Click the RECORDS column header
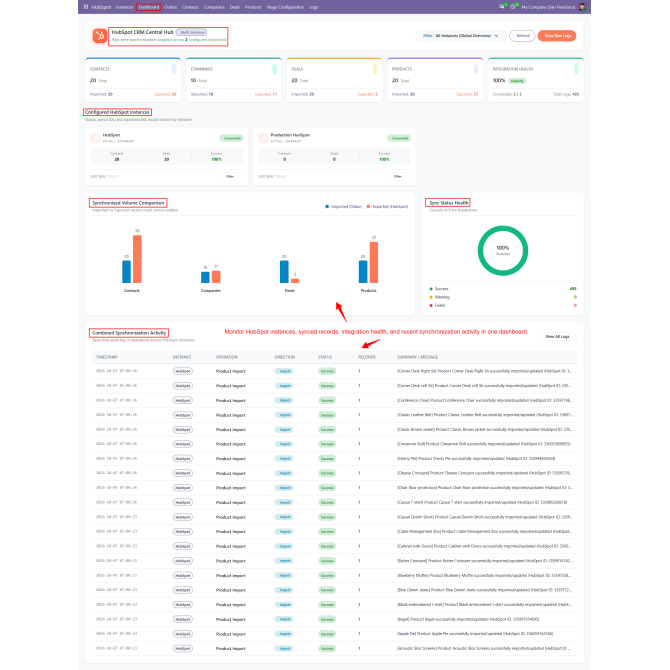 [x=367, y=357]
